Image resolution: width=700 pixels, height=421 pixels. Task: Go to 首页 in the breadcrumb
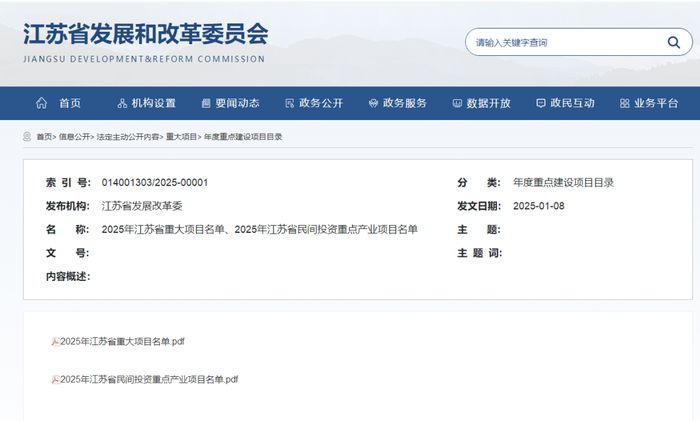tap(44, 137)
